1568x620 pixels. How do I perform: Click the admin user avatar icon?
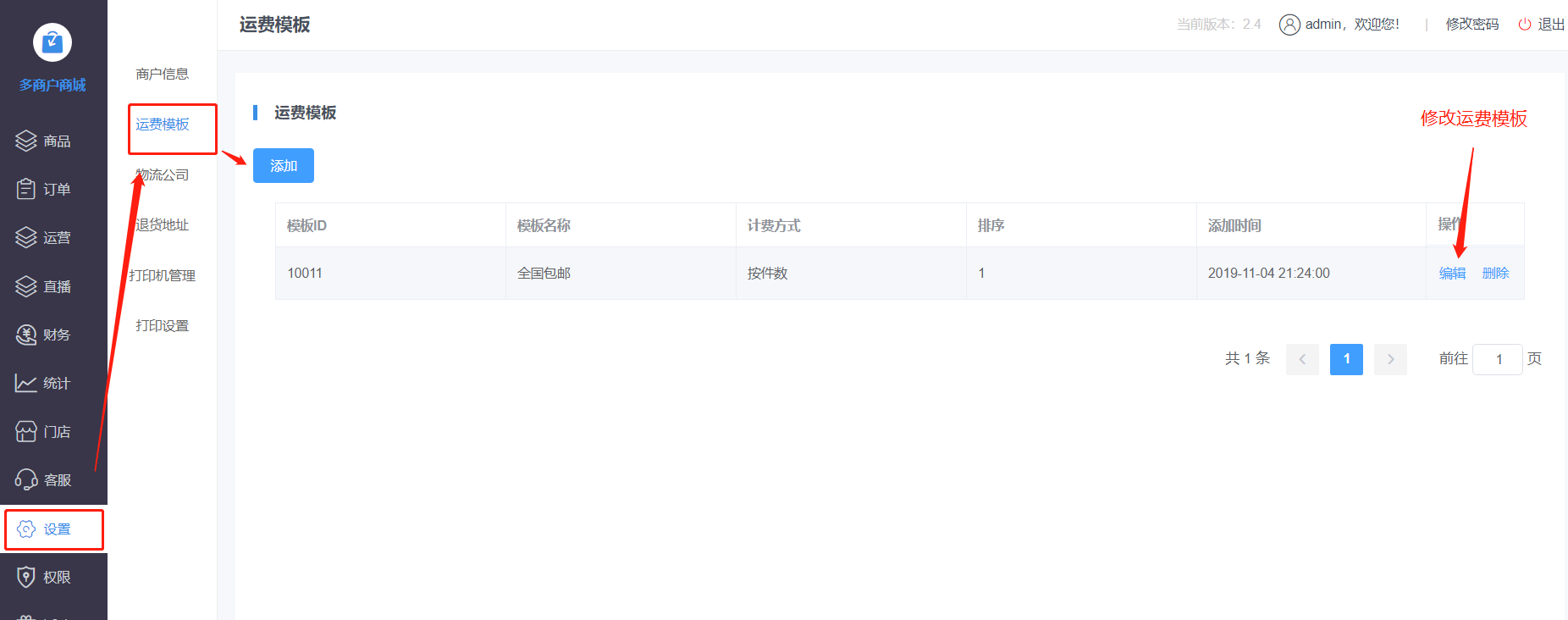click(x=1289, y=25)
